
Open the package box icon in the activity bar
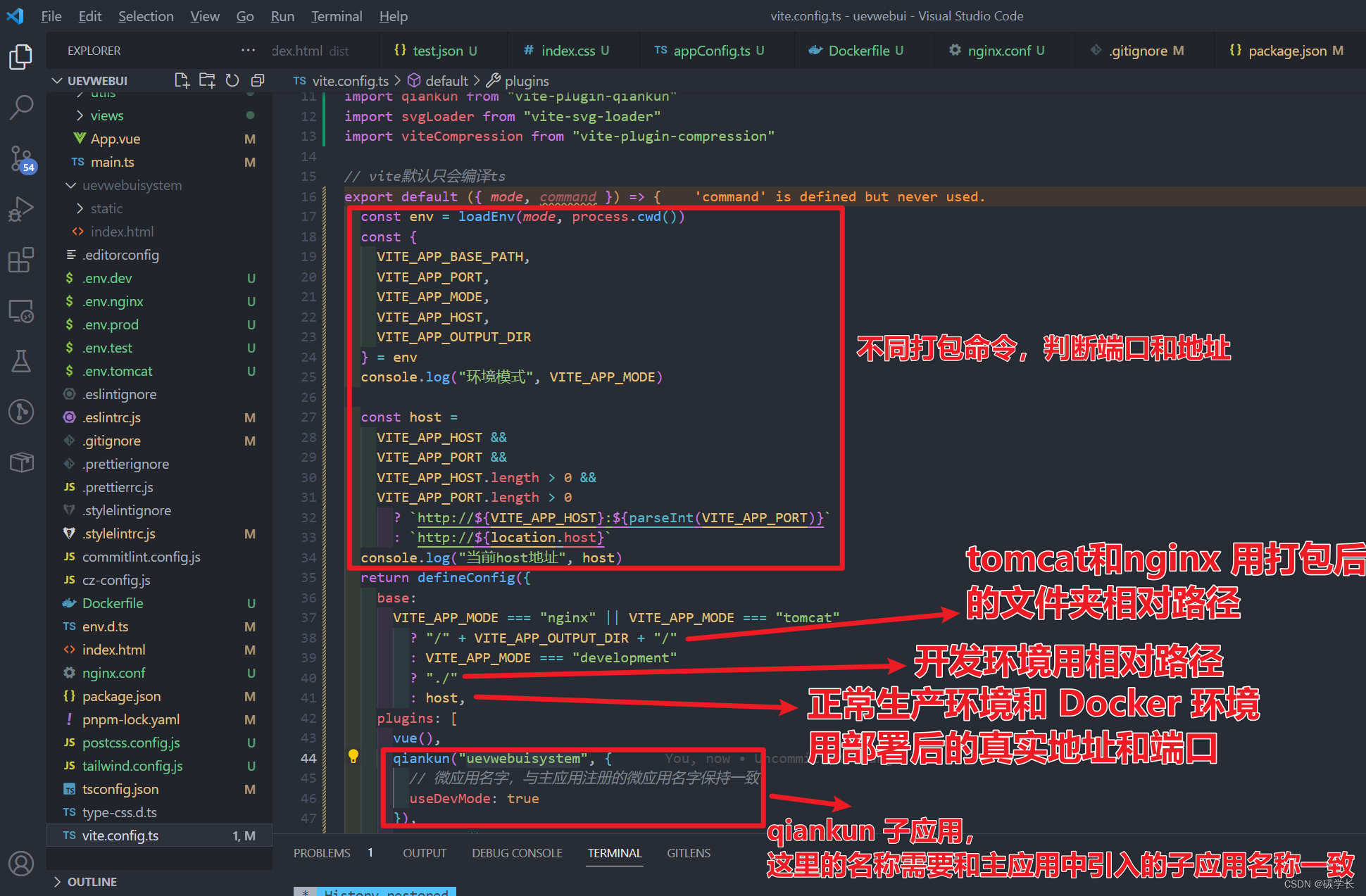pos(21,462)
